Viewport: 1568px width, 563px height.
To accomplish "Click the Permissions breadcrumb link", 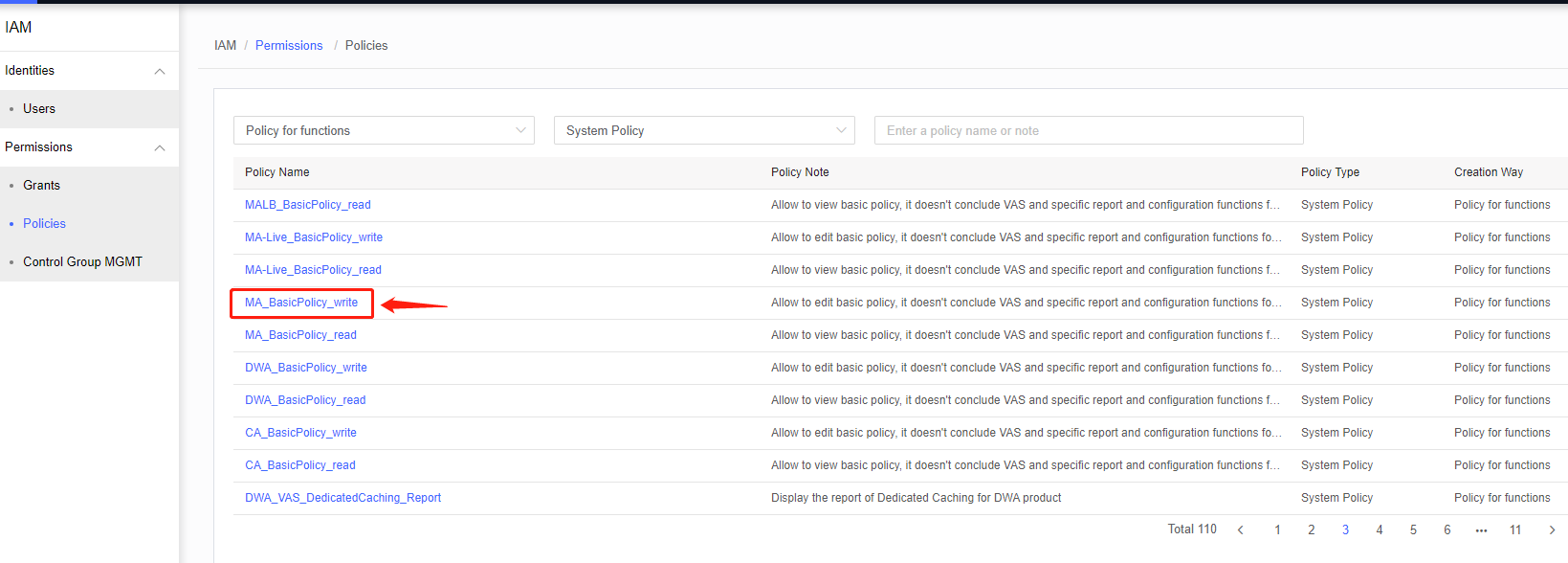I will (289, 46).
